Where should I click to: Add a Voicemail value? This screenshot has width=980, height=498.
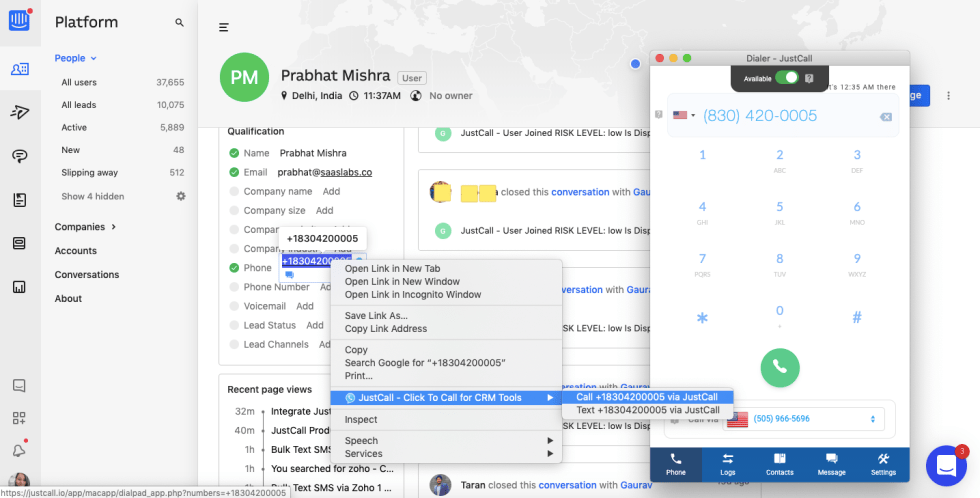[305, 306]
